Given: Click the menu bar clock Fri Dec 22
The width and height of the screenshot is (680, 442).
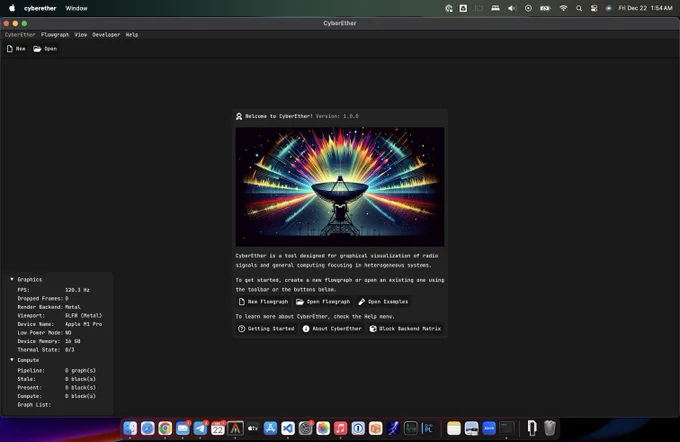Looking at the screenshot, I should point(645,8).
